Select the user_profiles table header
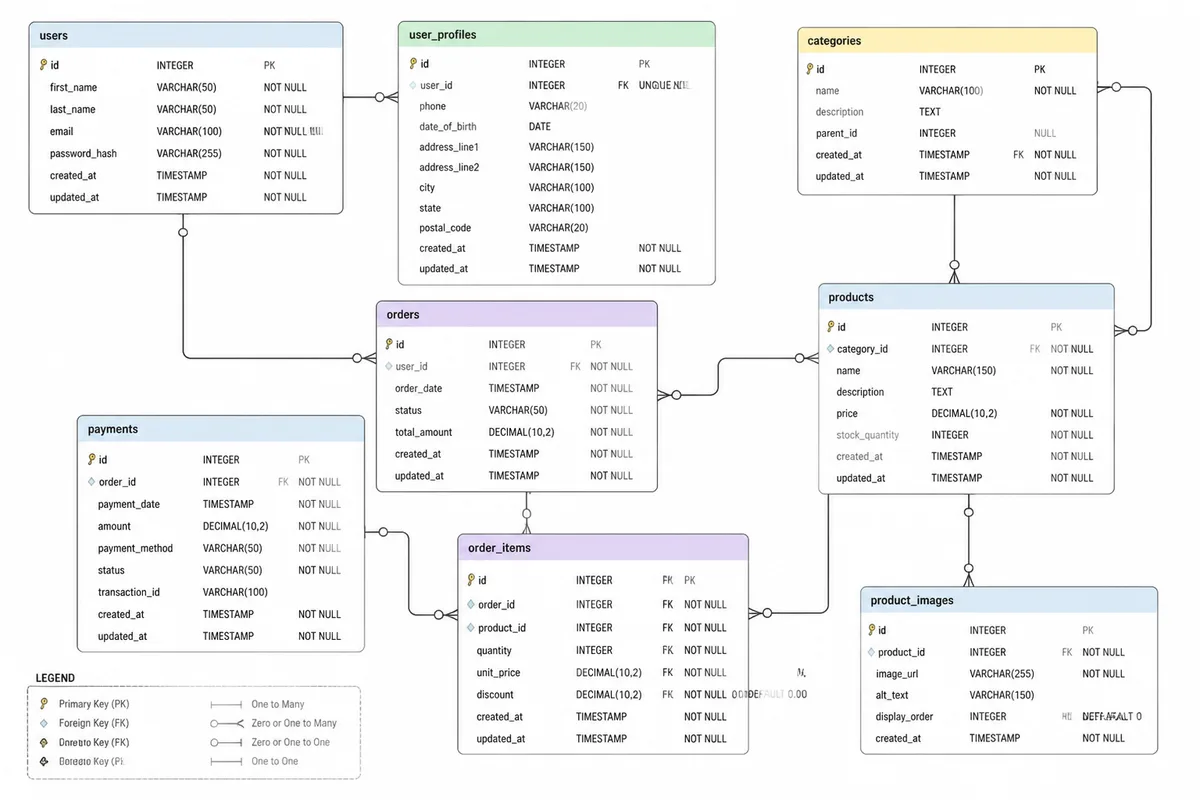 coord(557,35)
